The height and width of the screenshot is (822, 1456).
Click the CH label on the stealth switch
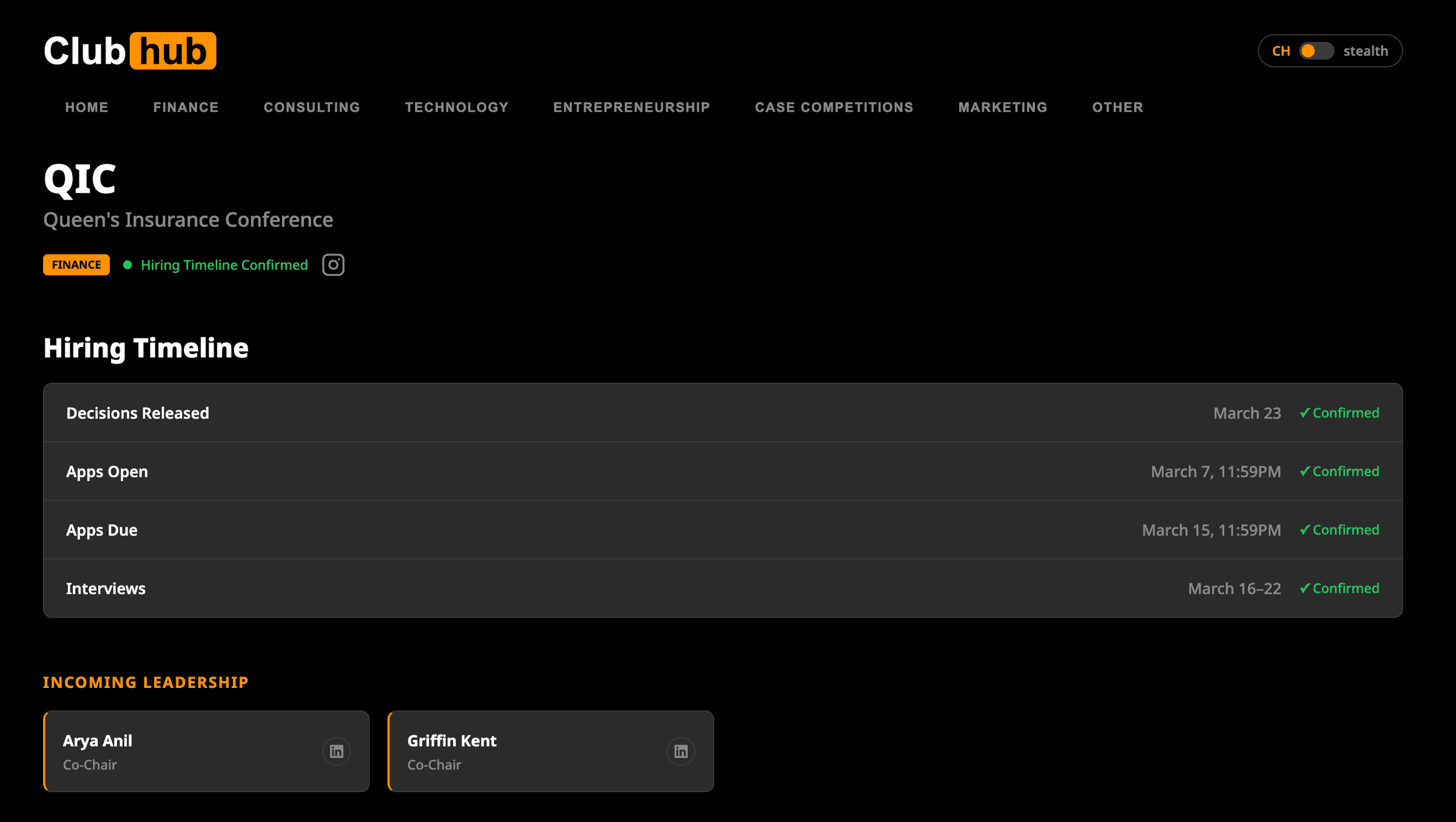1282,51
